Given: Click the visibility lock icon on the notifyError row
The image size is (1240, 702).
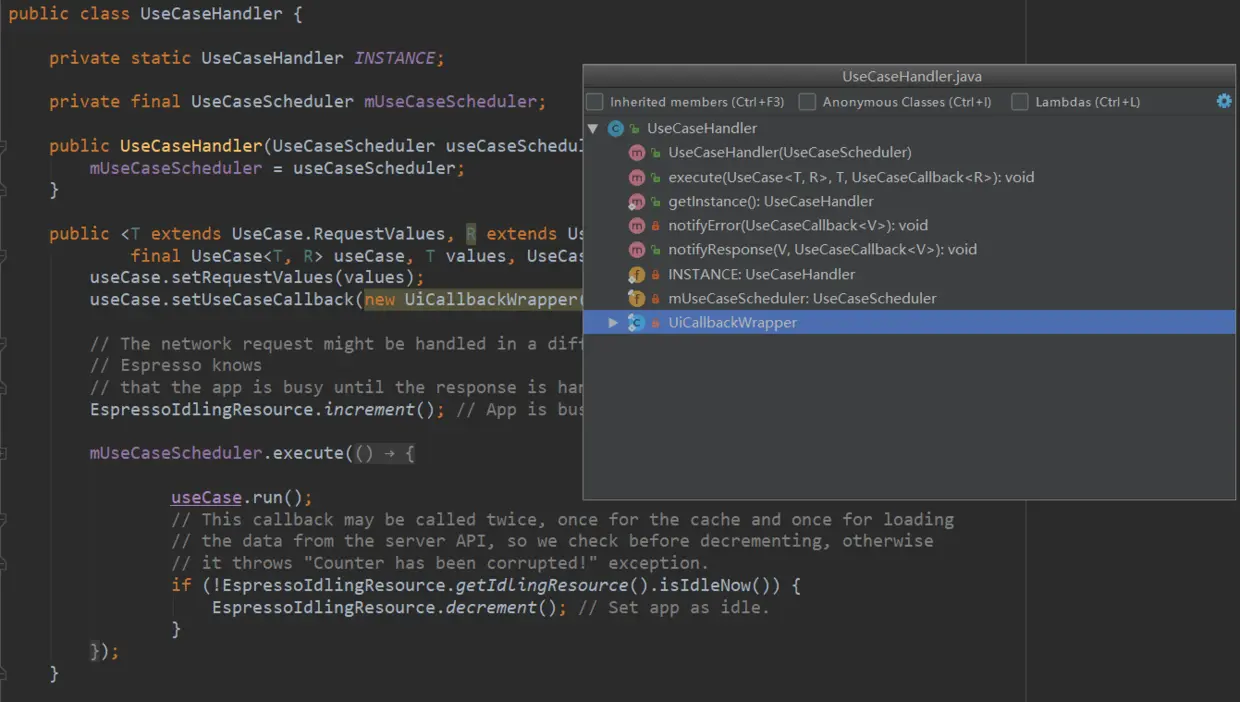Looking at the screenshot, I should click(x=656, y=226).
